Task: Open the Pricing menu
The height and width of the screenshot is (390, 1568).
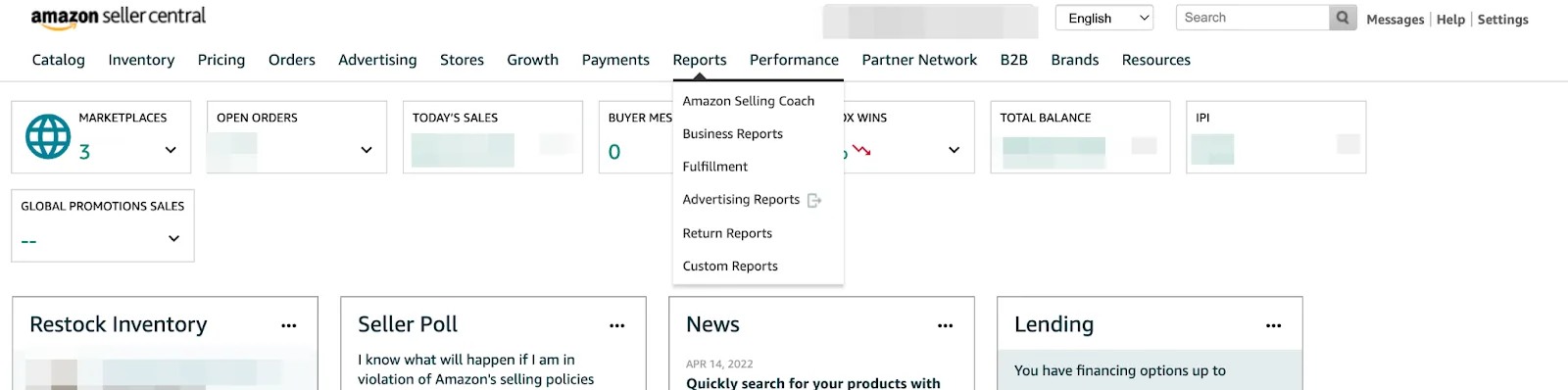Action: [x=221, y=60]
